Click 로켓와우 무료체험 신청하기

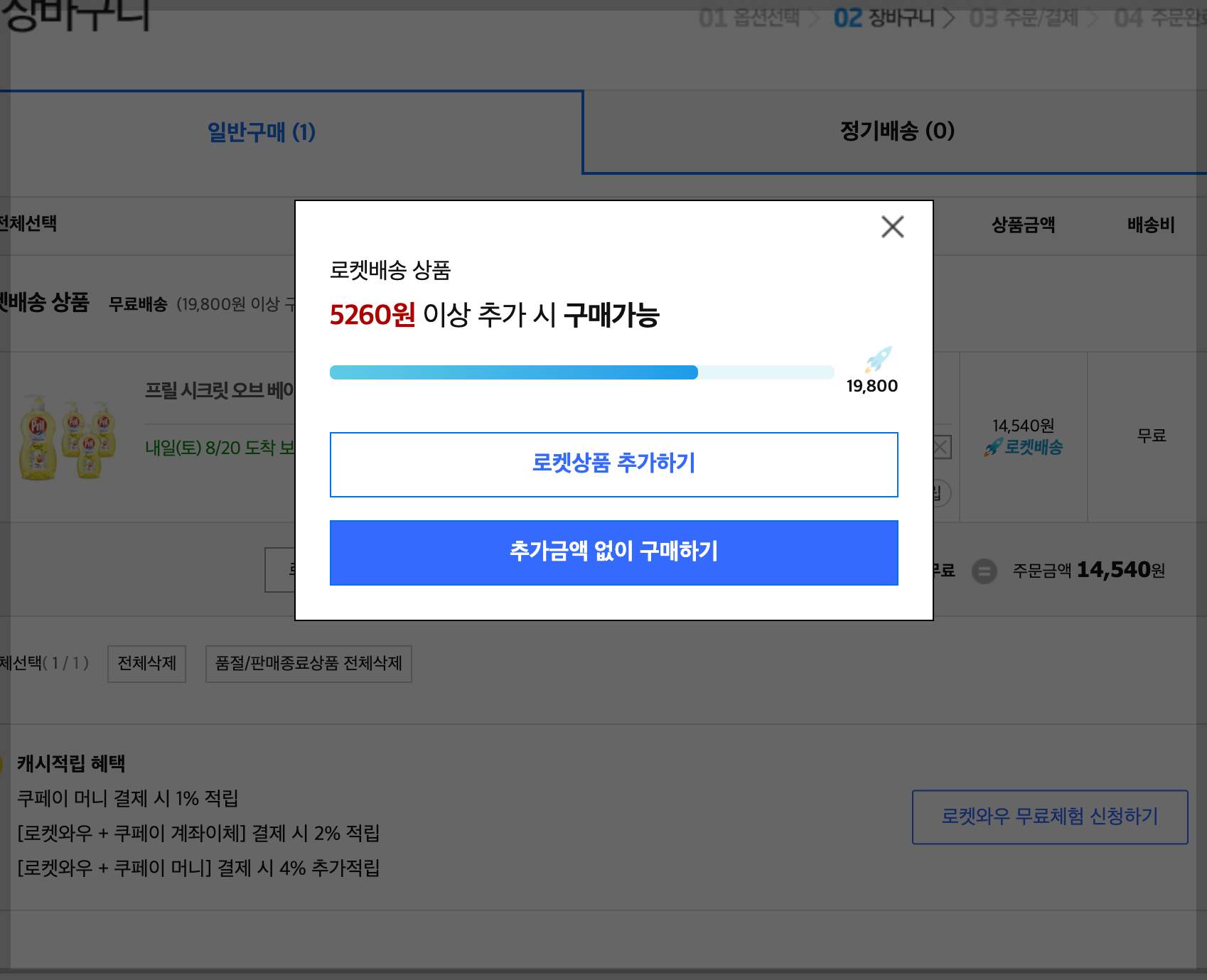(1051, 817)
